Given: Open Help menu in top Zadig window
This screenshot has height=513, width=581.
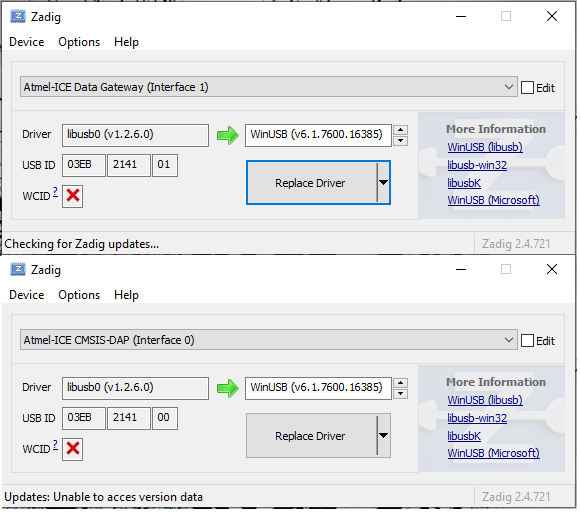Looking at the screenshot, I should (x=126, y=42).
